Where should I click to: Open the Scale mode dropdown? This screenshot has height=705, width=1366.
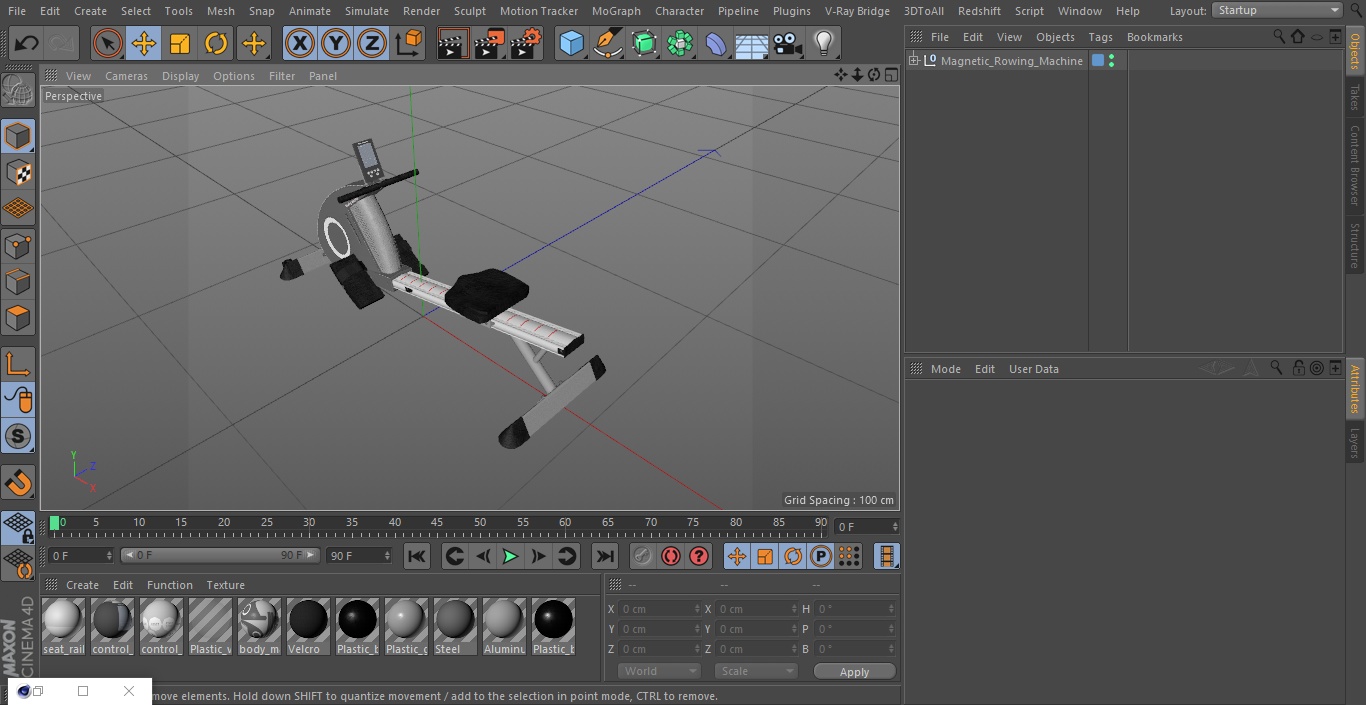point(756,671)
